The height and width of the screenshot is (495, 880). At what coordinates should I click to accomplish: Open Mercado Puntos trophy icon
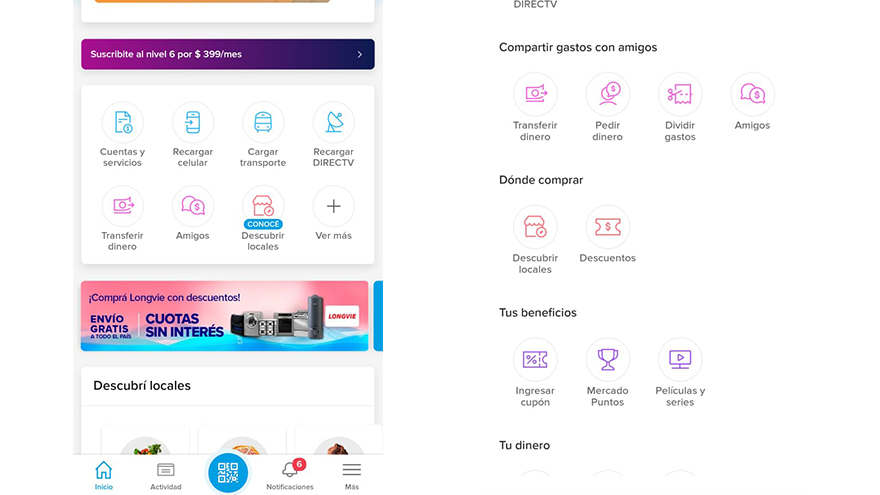607,360
